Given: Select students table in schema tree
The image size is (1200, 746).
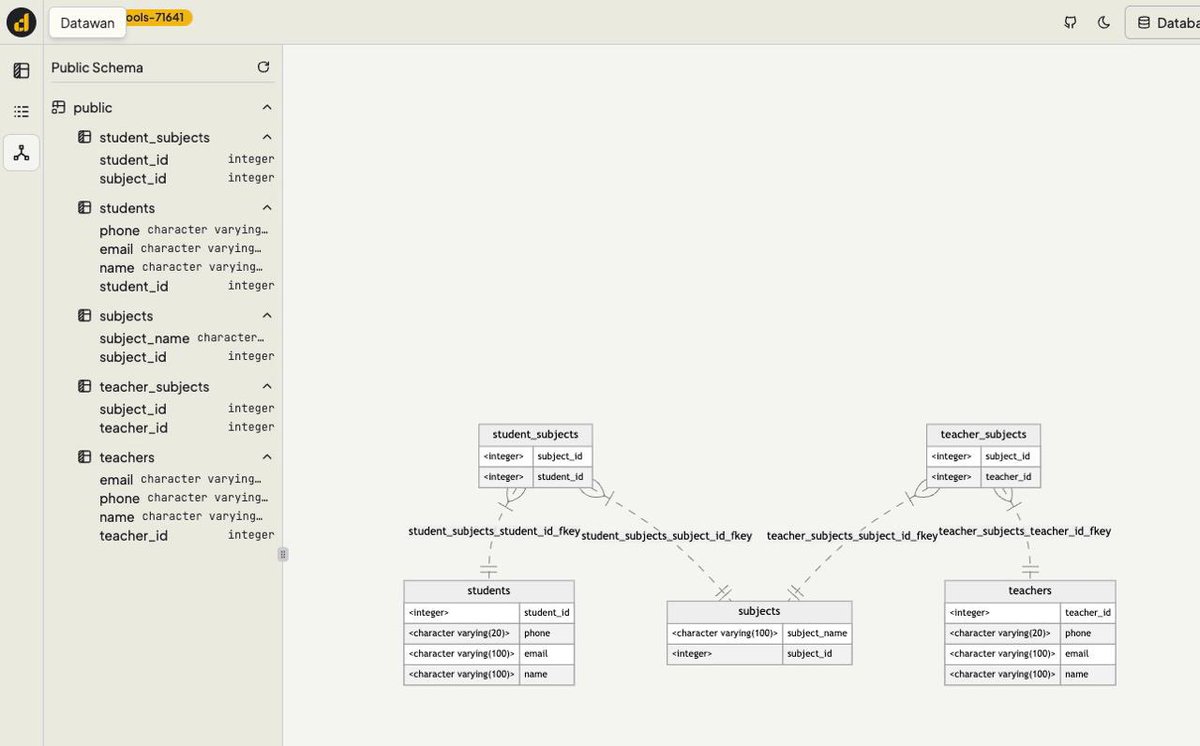Looking at the screenshot, I should pyautogui.click(x=127, y=208).
